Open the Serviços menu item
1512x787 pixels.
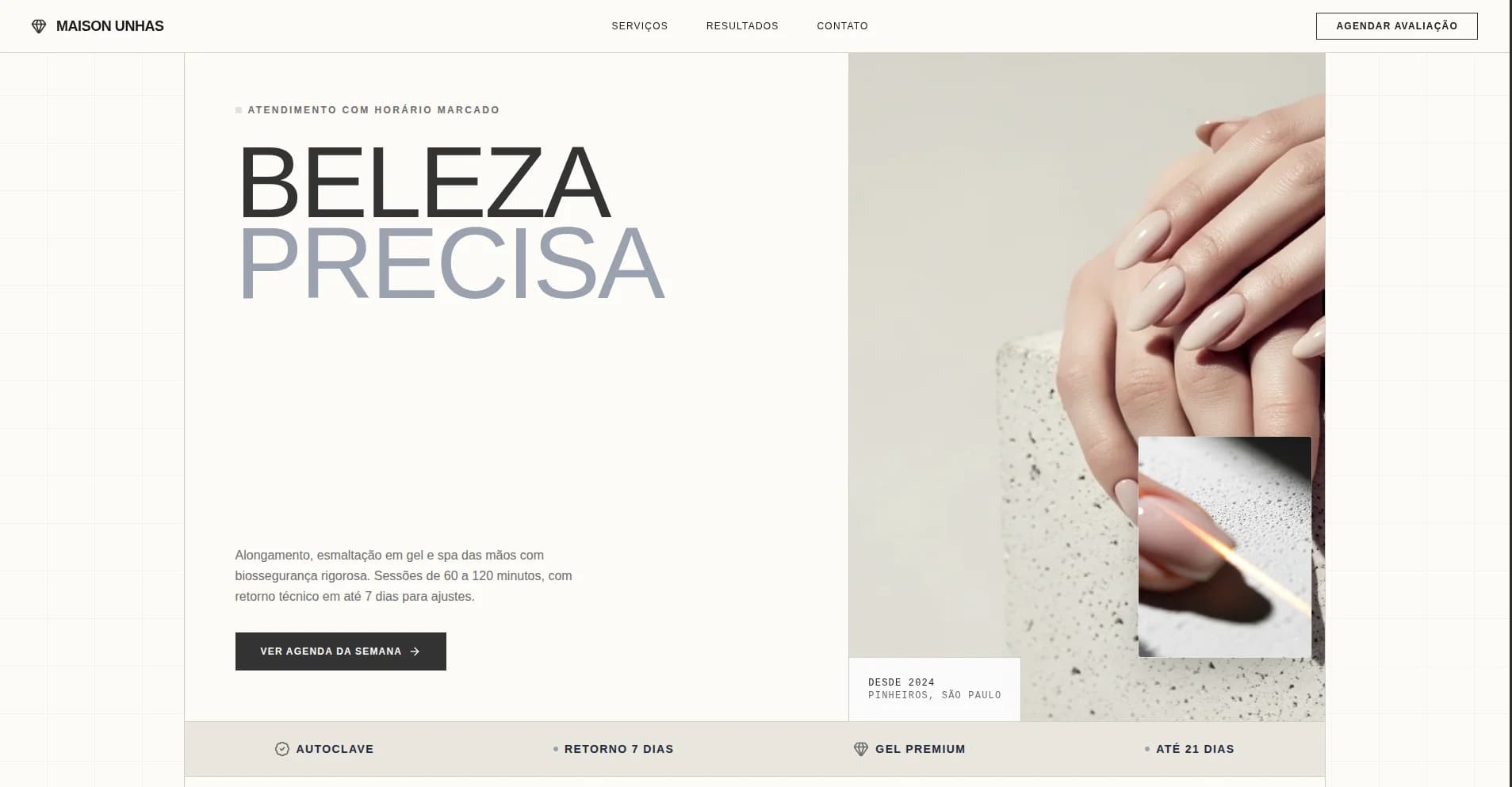pyautogui.click(x=640, y=26)
